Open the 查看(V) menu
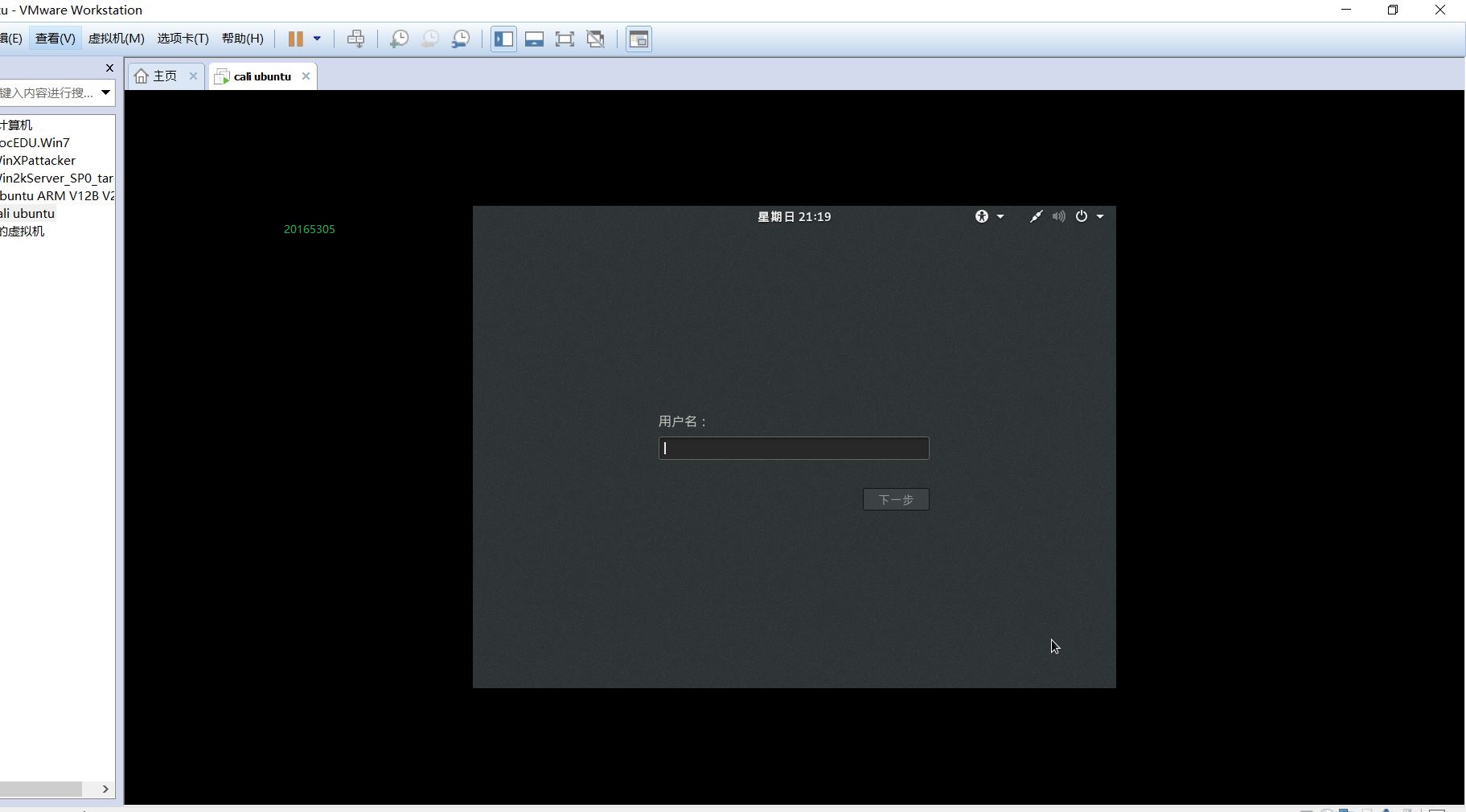 55,39
